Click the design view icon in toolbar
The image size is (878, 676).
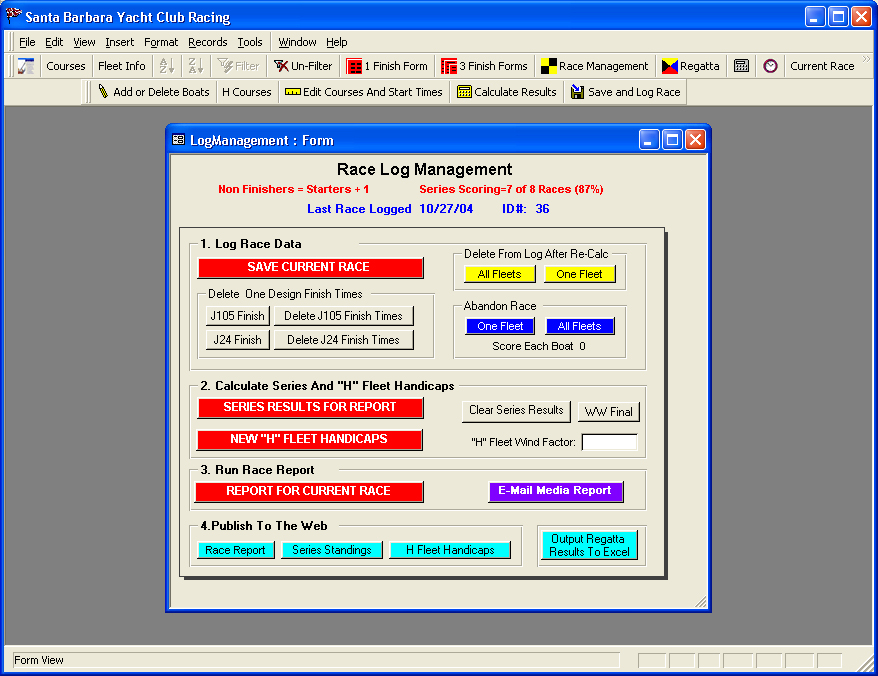coord(26,66)
